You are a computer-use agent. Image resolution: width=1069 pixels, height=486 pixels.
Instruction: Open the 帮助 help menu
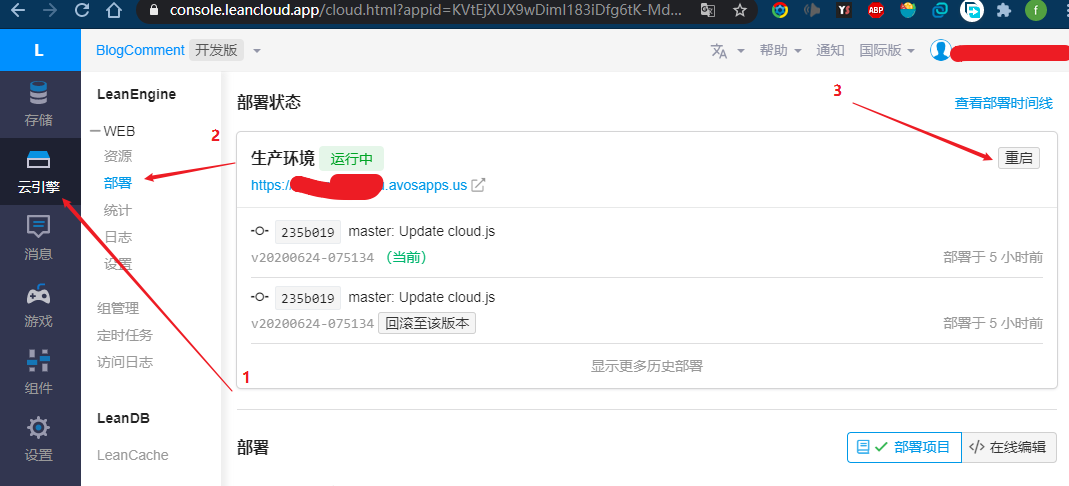(x=780, y=50)
